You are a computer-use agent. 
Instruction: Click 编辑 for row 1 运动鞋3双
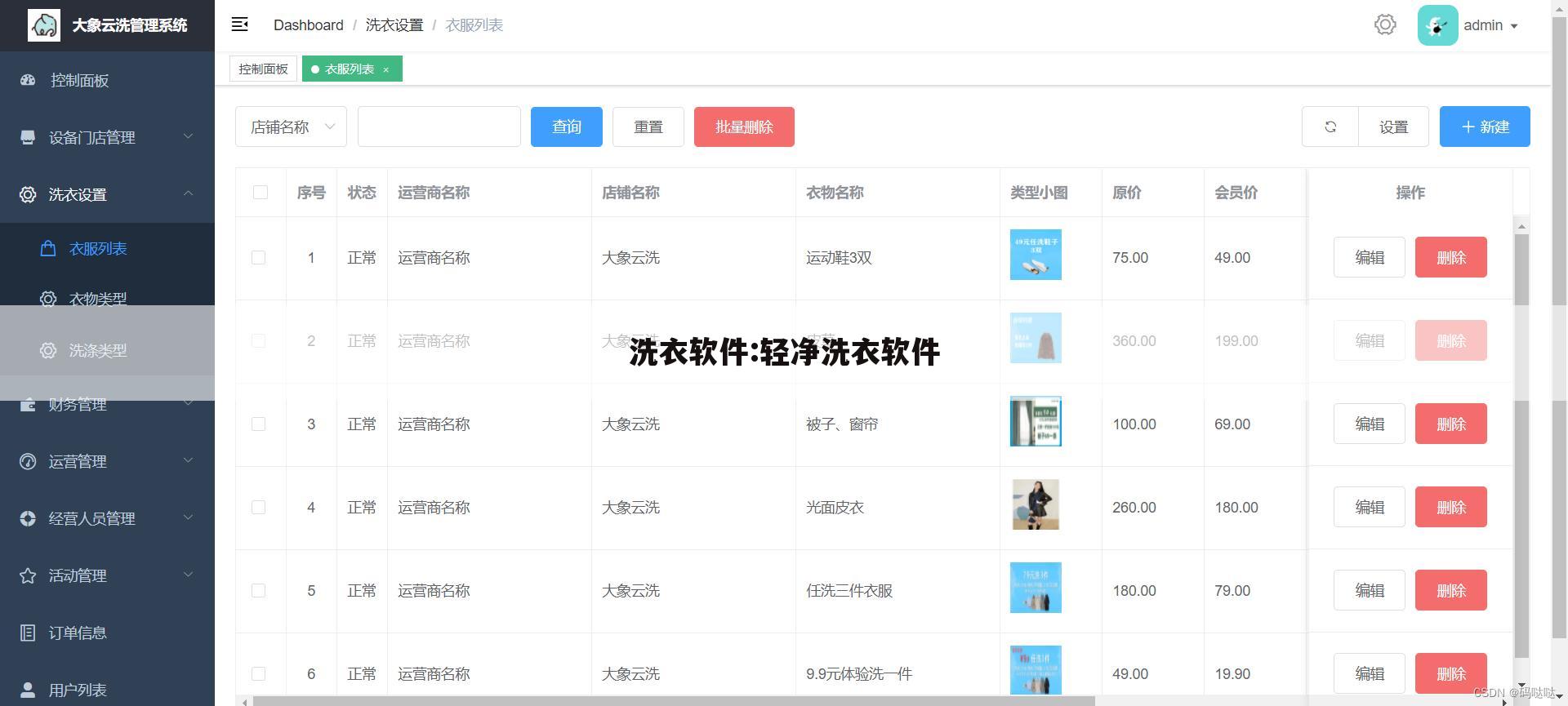[1370, 257]
